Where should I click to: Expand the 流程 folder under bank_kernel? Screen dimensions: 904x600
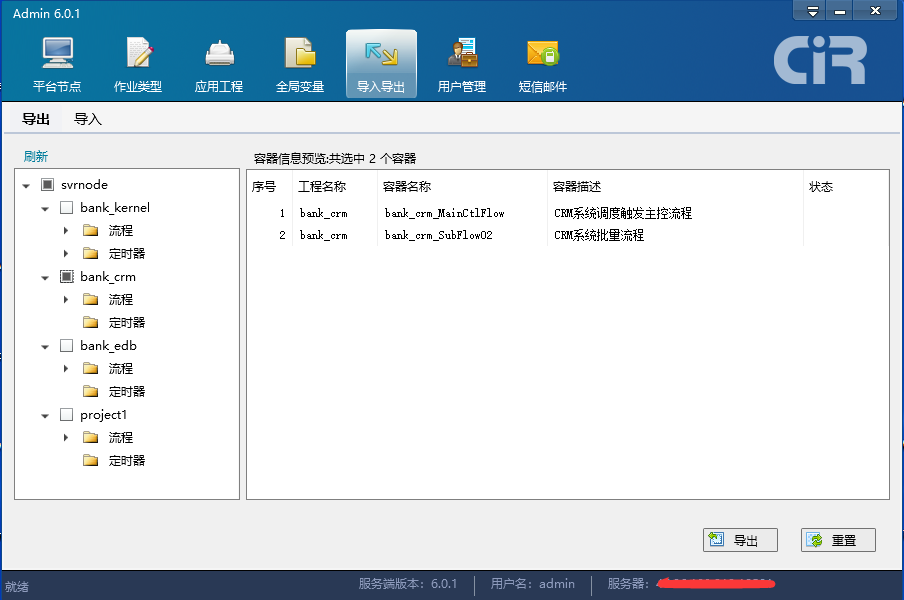[x=66, y=231]
